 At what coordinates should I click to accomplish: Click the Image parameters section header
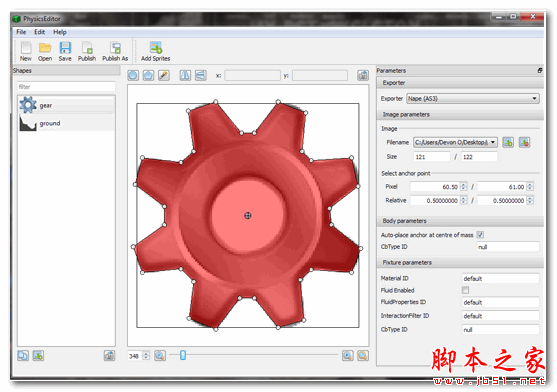pyautogui.click(x=460, y=114)
